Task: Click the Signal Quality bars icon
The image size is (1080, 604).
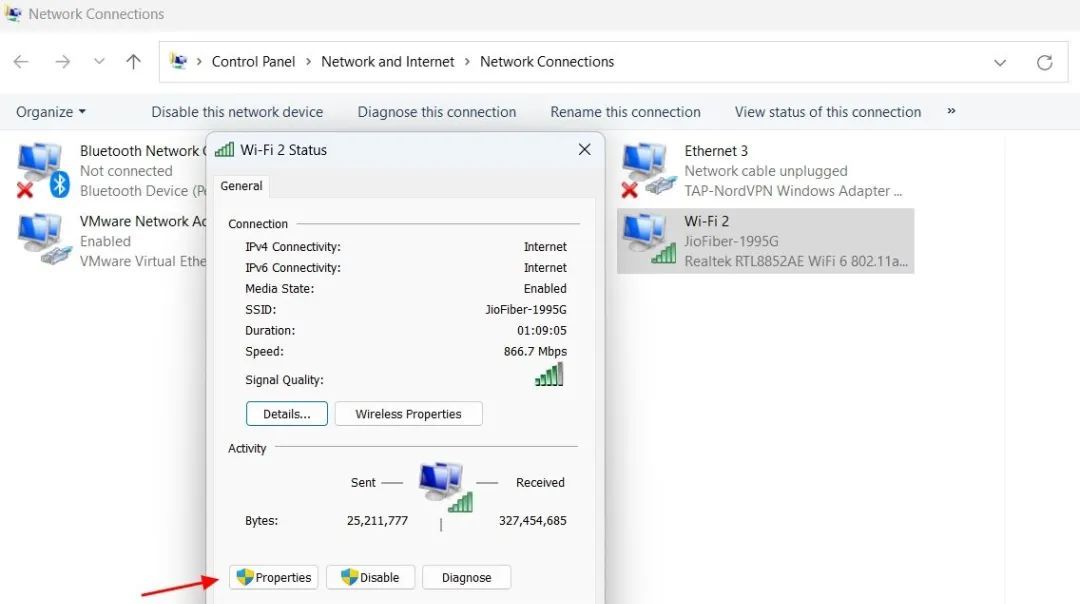Action: click(548, 374)
